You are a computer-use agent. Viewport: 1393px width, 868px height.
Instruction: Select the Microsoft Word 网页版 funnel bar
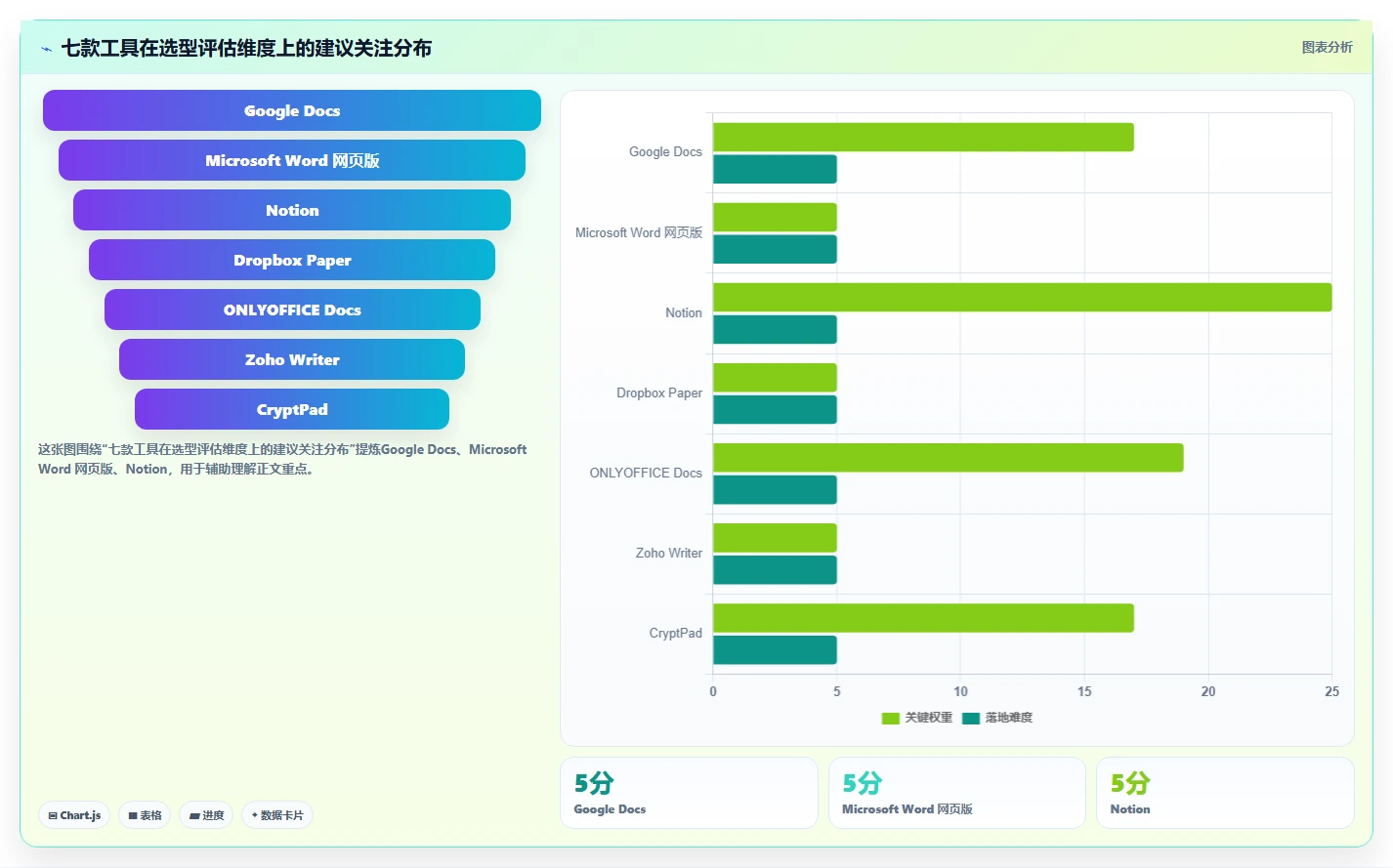(292, 160)
